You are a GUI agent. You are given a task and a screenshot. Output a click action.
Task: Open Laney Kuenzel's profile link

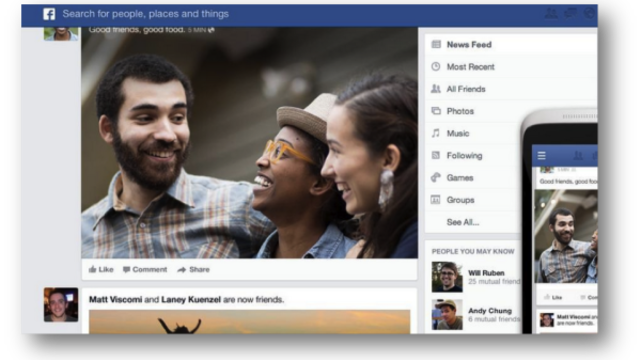191,300
